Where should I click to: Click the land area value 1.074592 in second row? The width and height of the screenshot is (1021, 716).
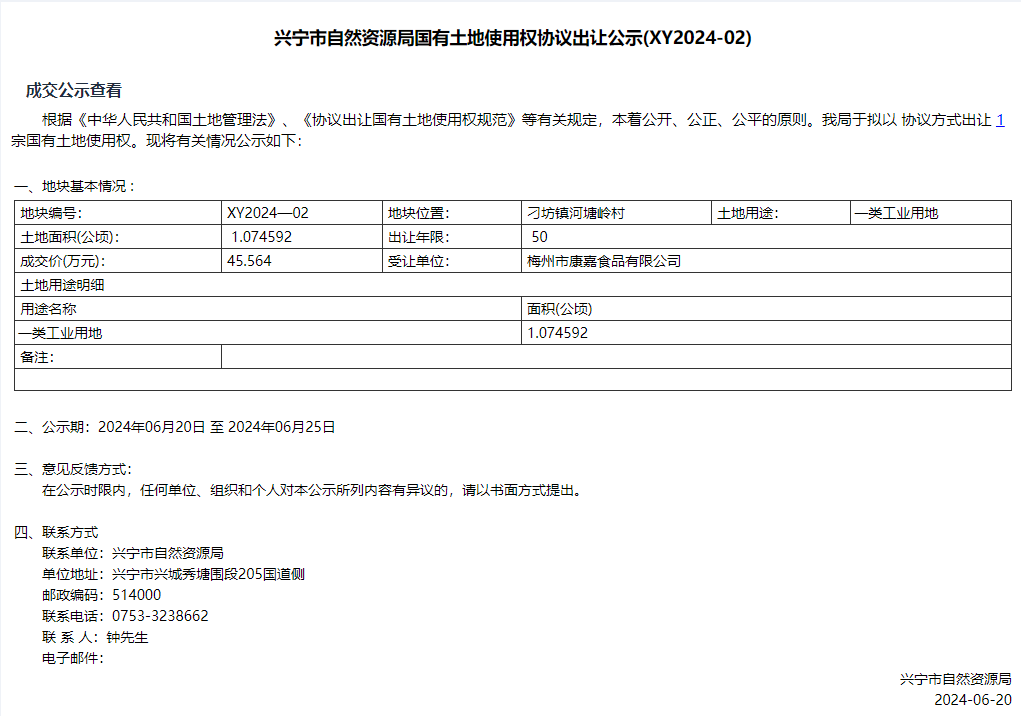(x=262, y=237)
